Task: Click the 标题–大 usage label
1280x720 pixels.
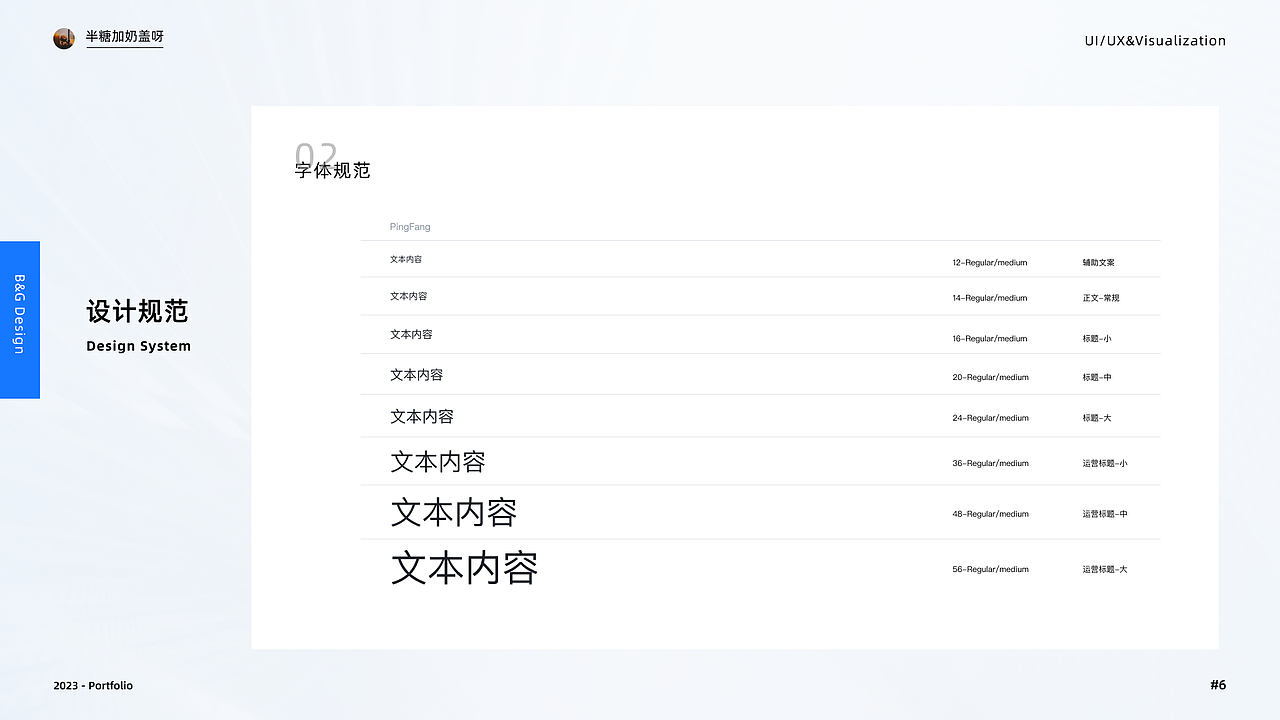Action: [1097, 418]
